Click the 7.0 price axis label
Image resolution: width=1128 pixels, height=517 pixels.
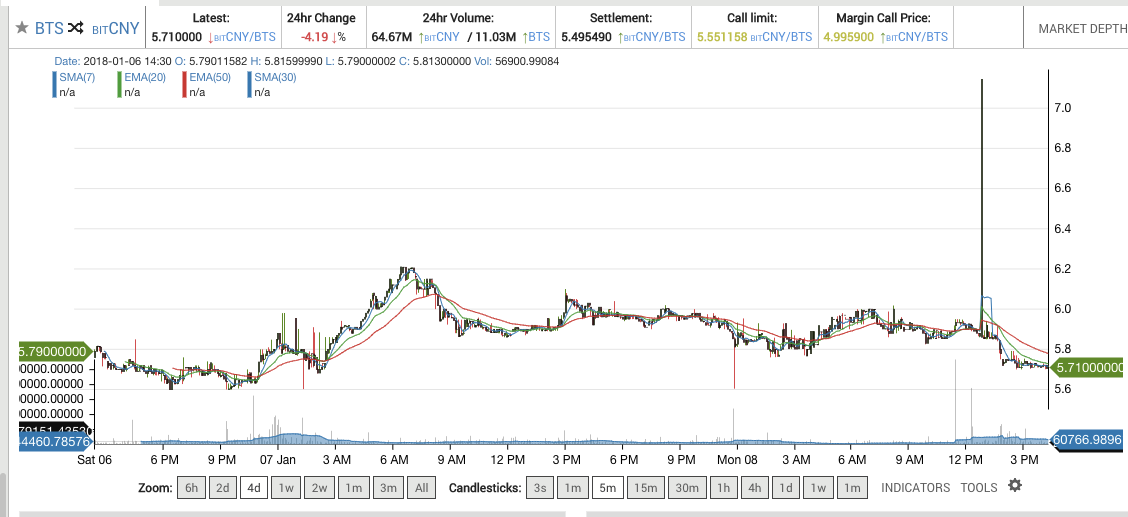pos(1063,108)
